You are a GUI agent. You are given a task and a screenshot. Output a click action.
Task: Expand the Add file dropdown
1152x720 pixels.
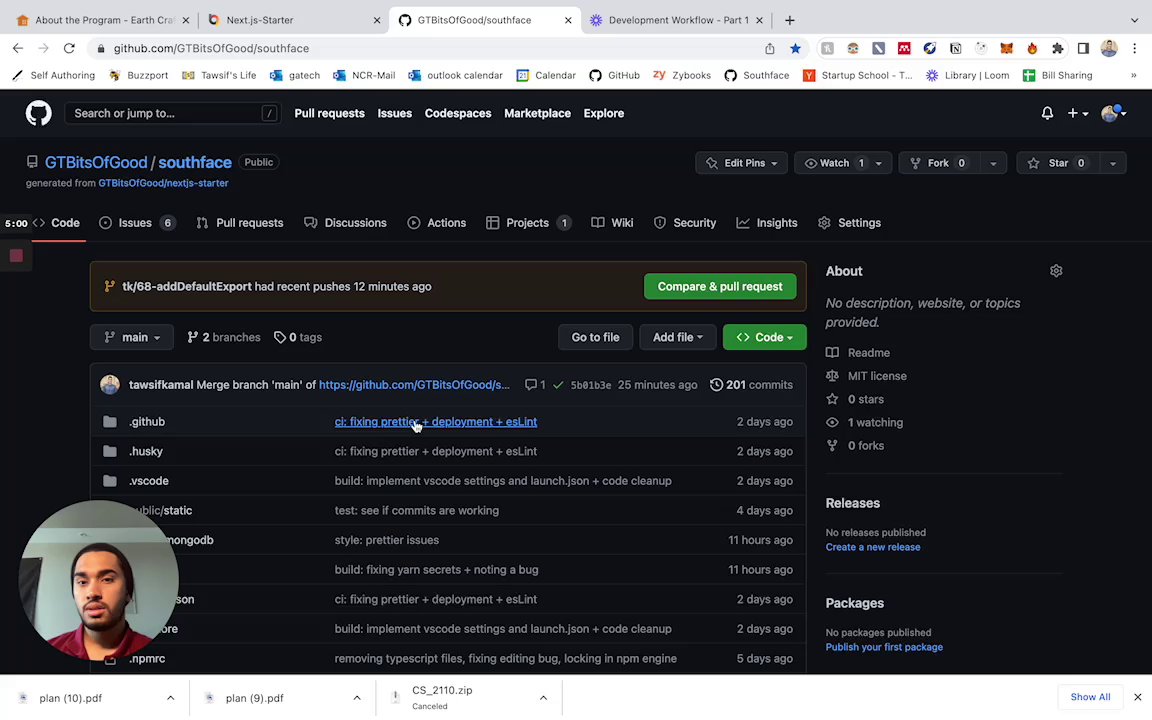point(677,337)
